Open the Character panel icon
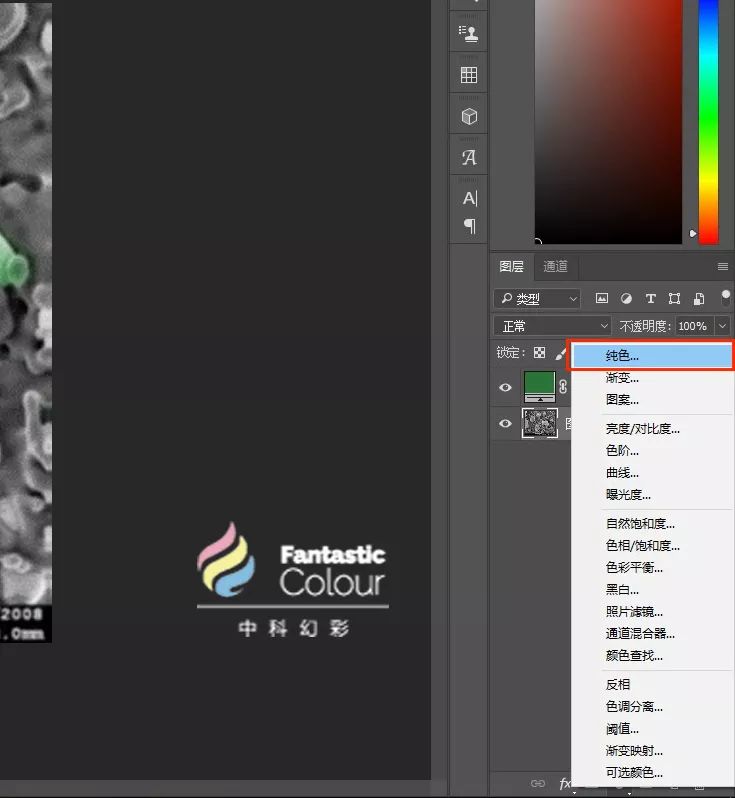Image resolution: width=735 pixels, height=798 pixels. pyautogui.click(x=468, y=198)
